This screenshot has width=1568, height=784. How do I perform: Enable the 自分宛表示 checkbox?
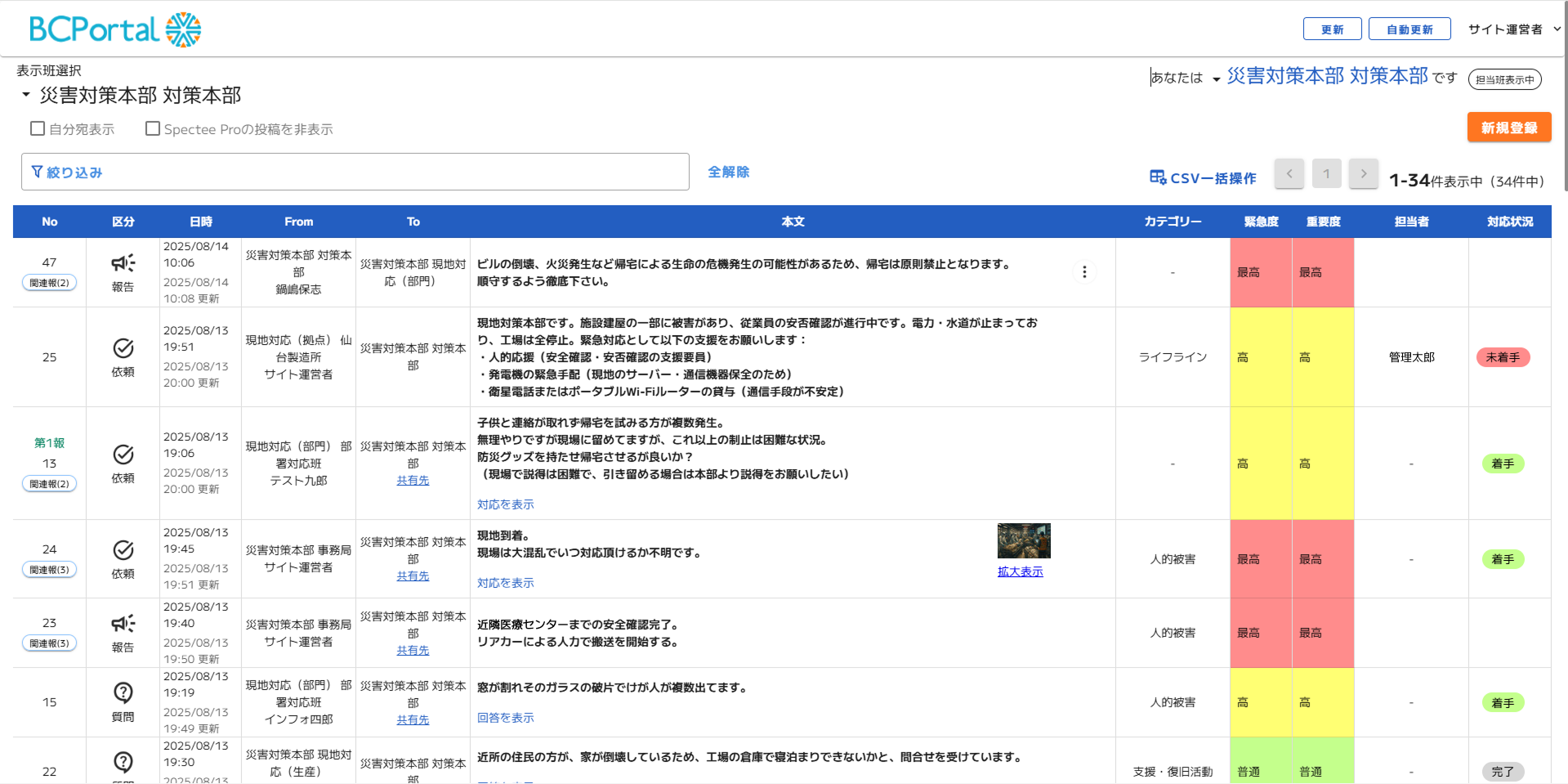click(x=37, y=128)
